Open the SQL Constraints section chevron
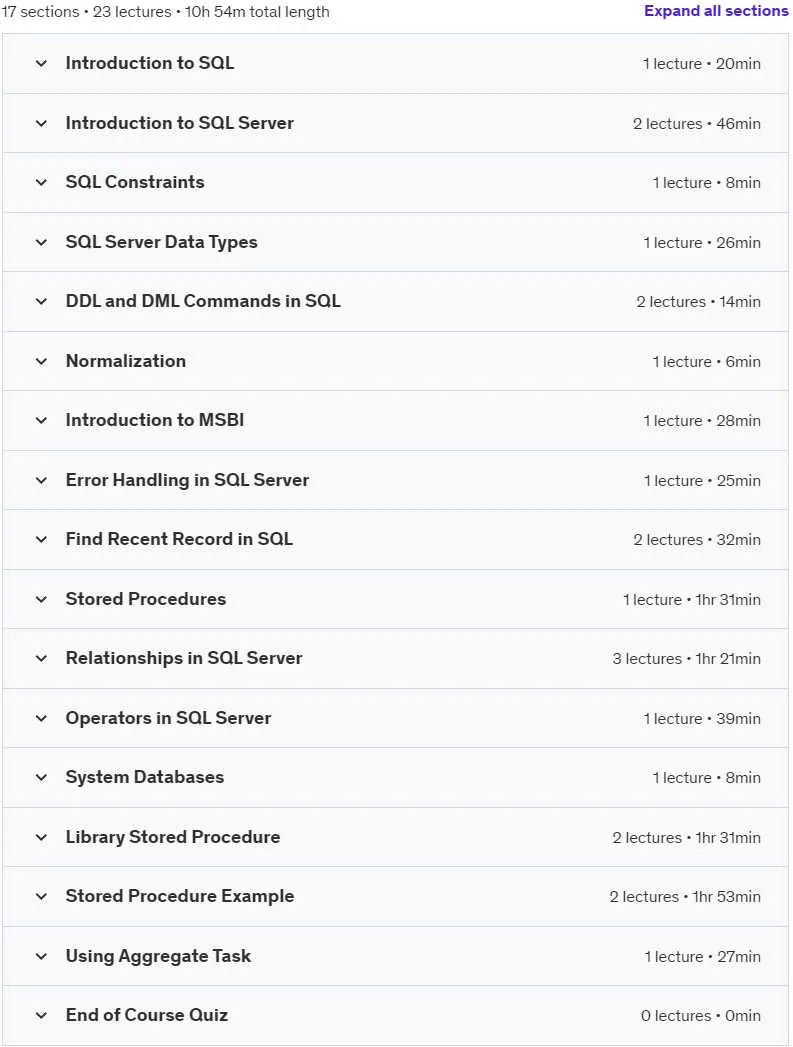The height and width of the screenshot is (1047, 793). (41, 182)
